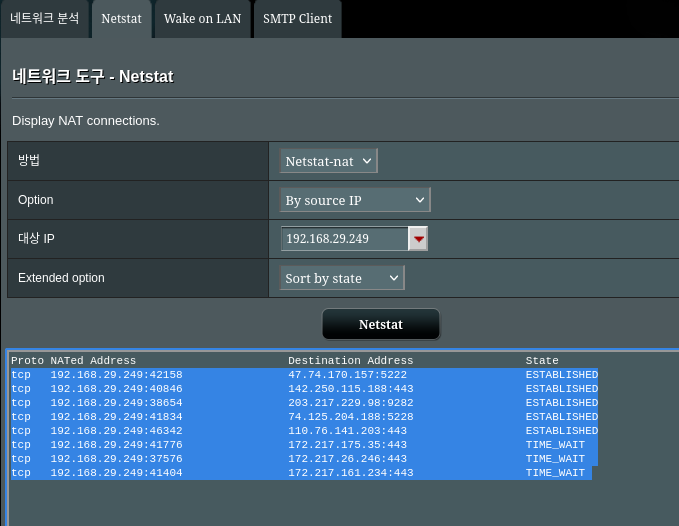Click NATed address 192.168.29.249:41776

(116, 445)
